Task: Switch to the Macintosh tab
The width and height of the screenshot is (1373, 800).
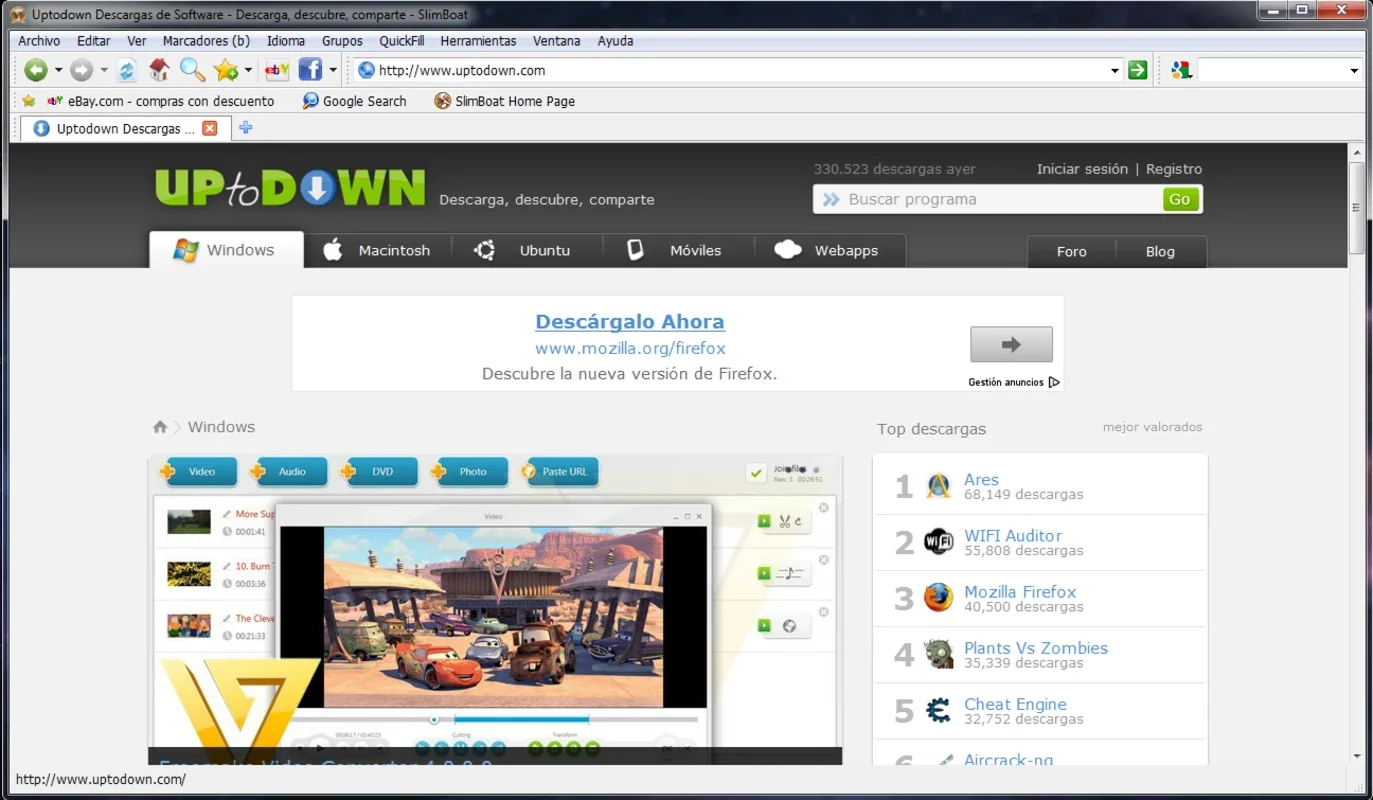Action: [377, 250]
